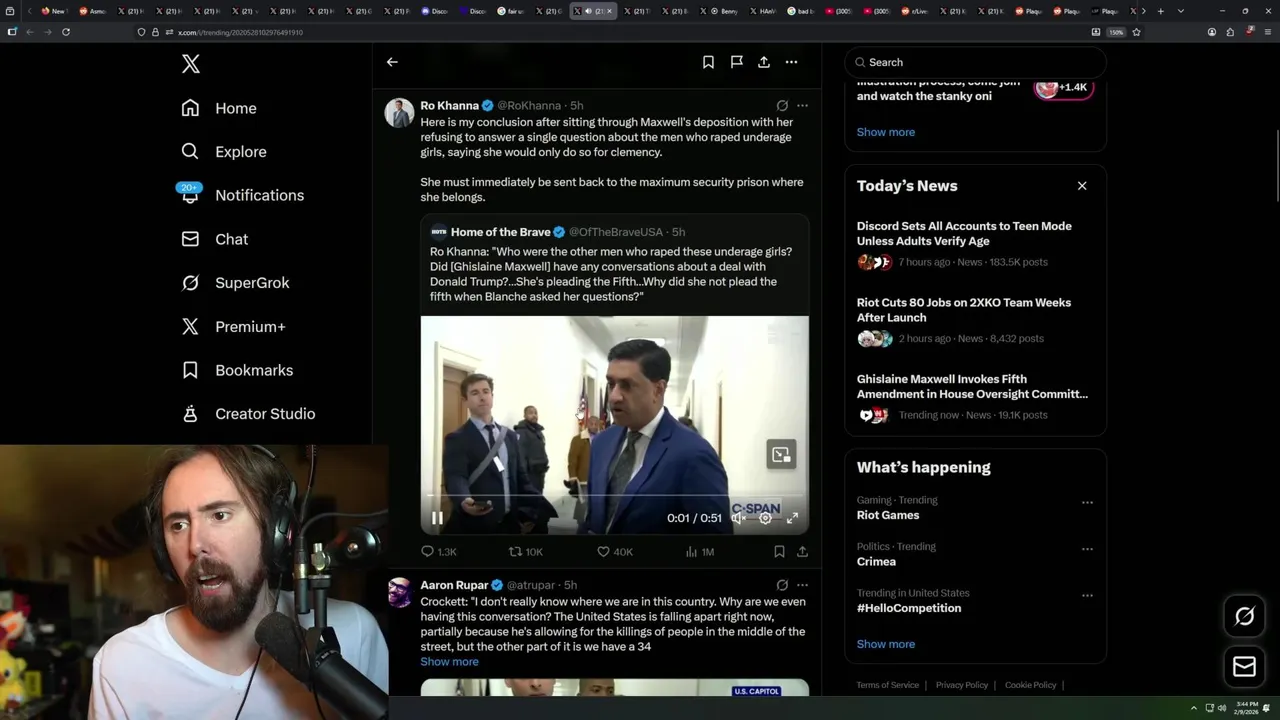Click the share icon in the top header
Screen dimensions: 1280x720
pos(764,62)
